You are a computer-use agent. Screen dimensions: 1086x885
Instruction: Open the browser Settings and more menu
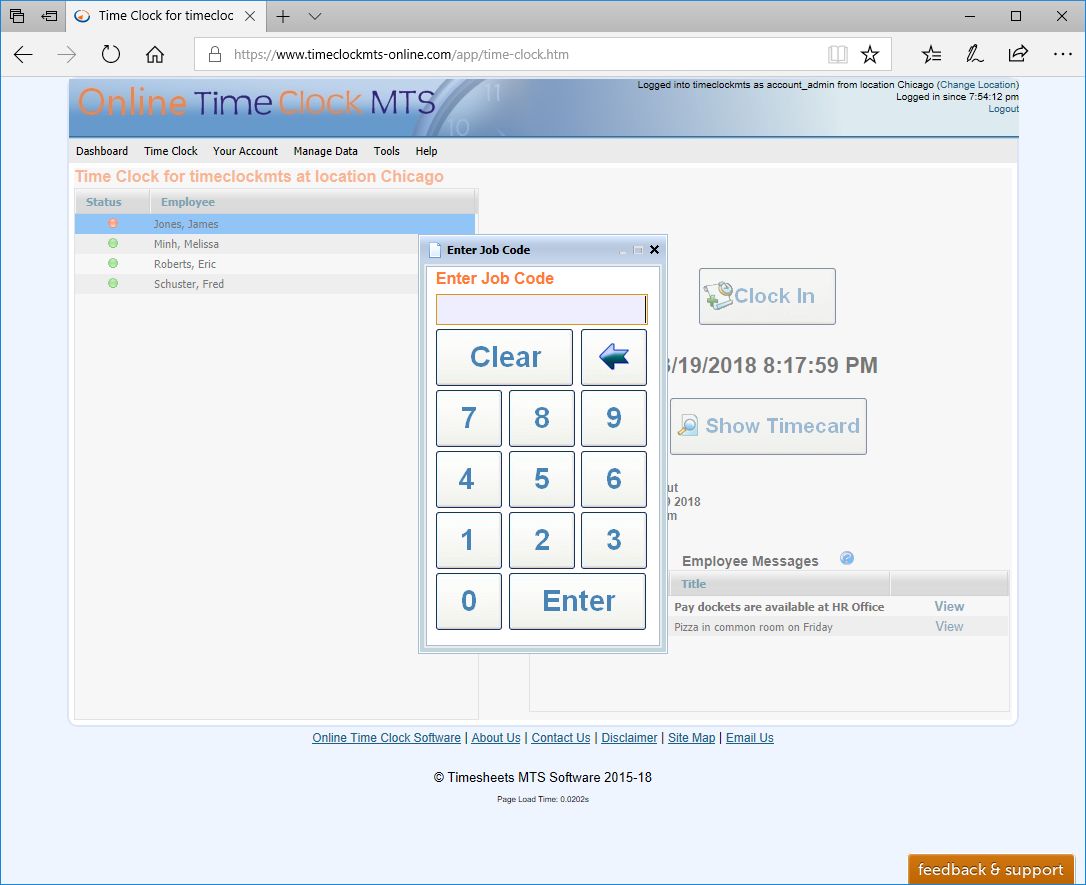(1062, 54)
